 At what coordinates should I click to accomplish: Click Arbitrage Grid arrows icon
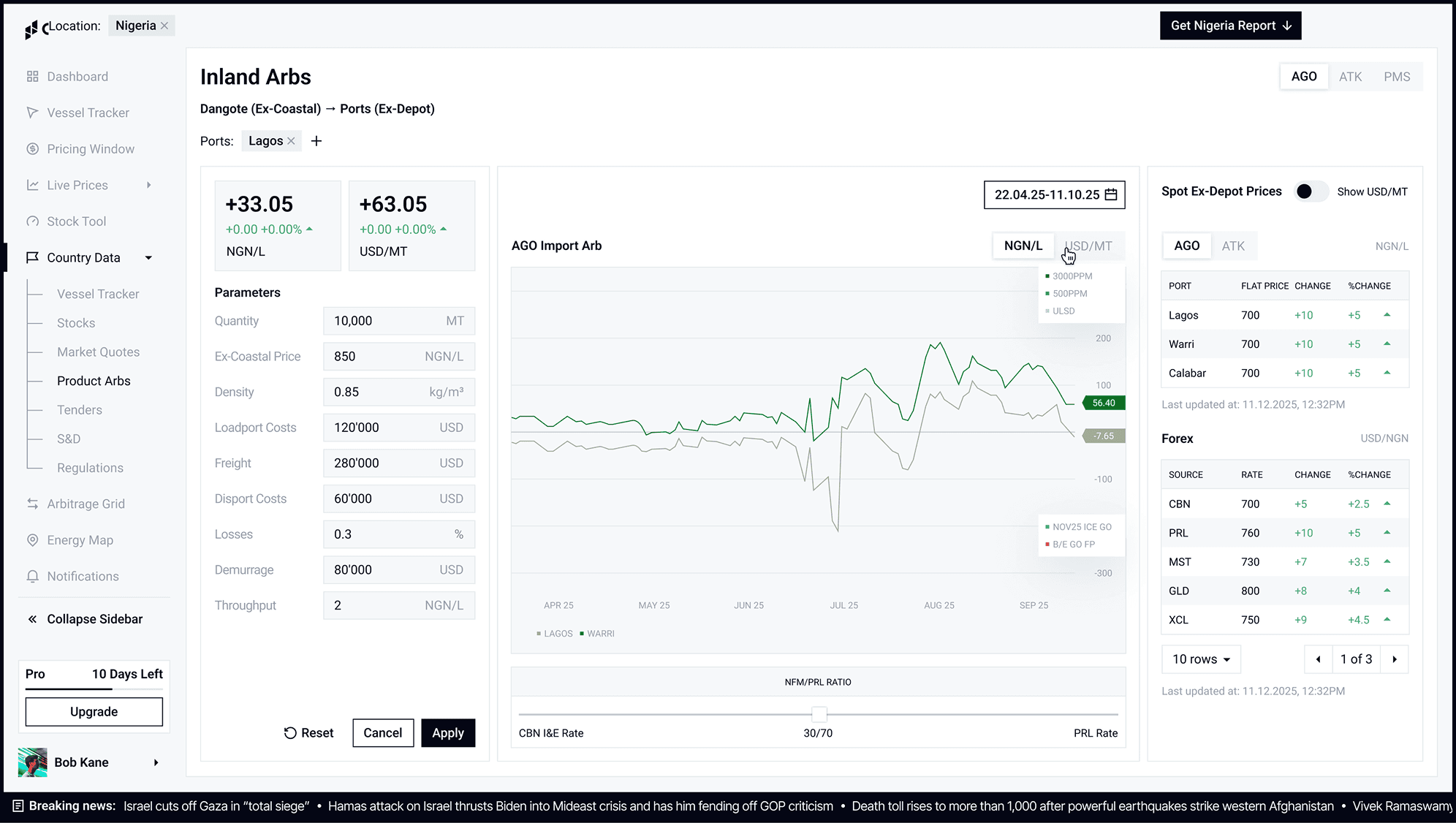click(32, 504)
